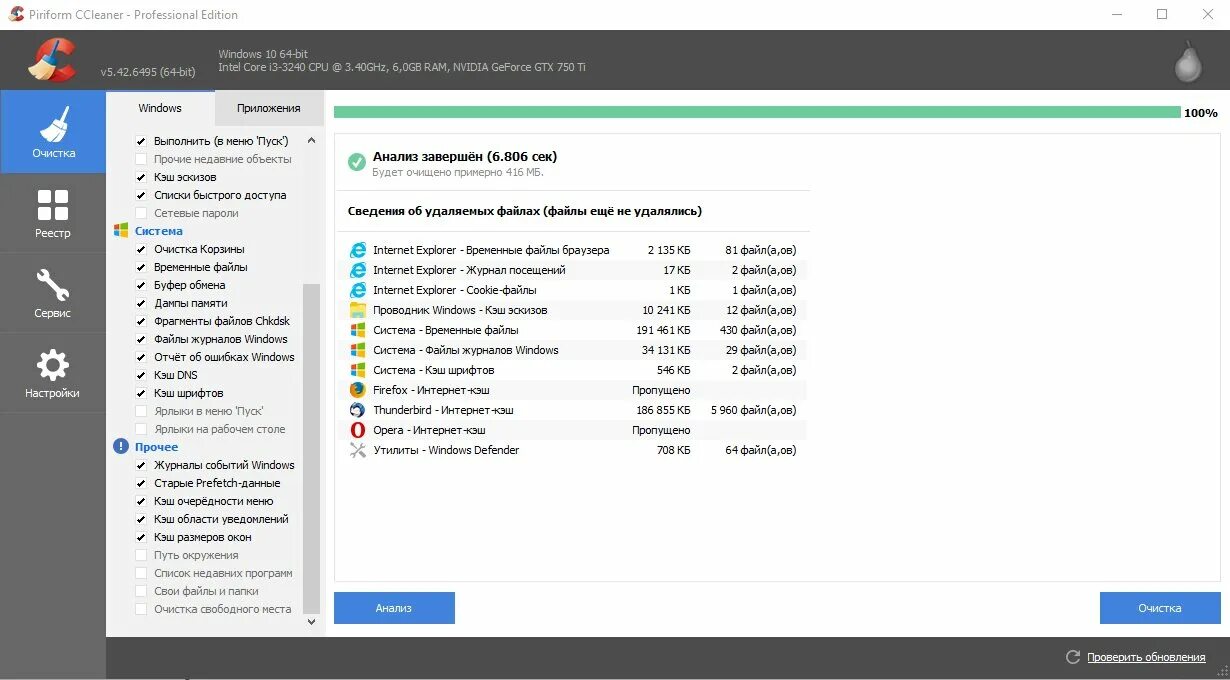Image resolution: width=1230 pixels, height=680 pixels.
Task: Enable Список недавних программ checkbox
Action: click(x=141, y=573)
